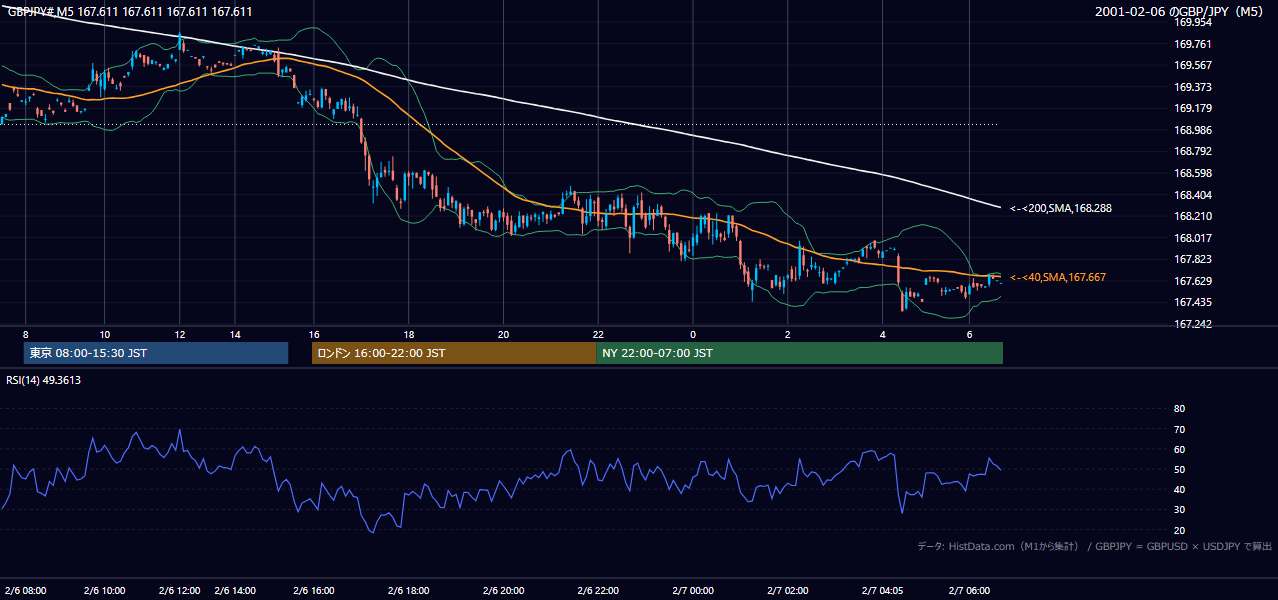Click the 168.404 price axis label
The height and width of the screenshot is (600, 1278).
click(1192, 195)
